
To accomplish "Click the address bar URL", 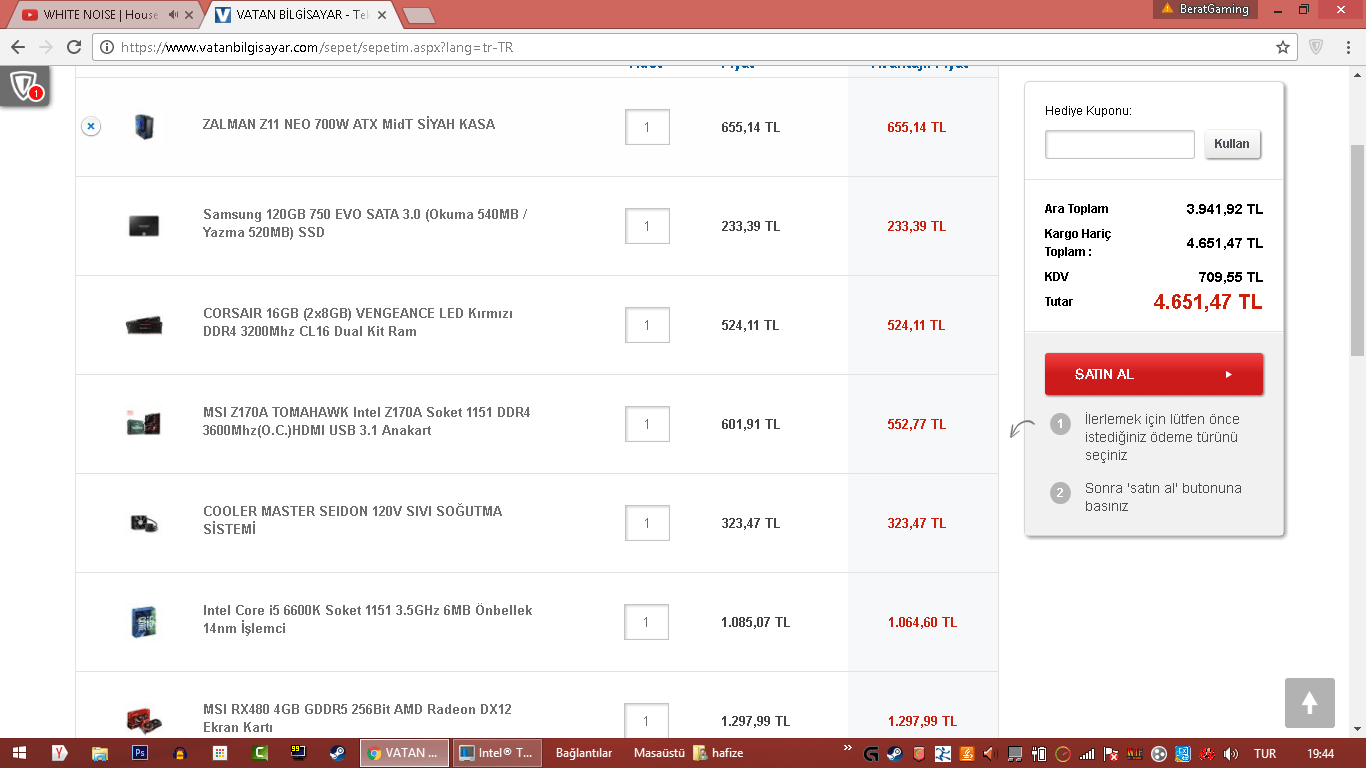I will [x=317, y=47].
